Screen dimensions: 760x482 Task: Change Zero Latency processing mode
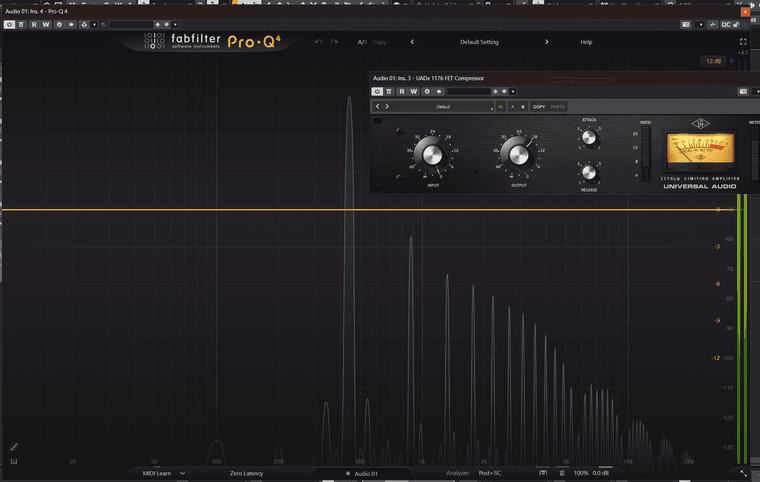pos(246,473)
